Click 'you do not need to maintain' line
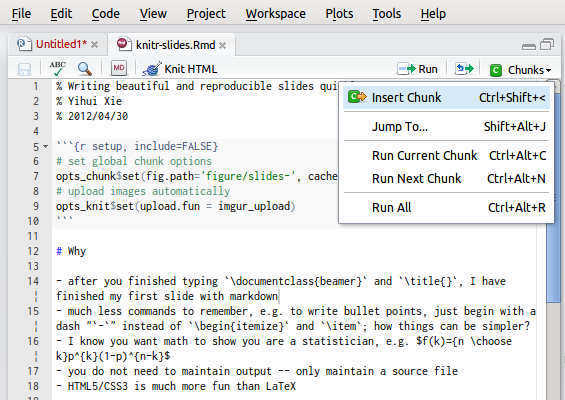565x400 pixels. click(257, 371)
